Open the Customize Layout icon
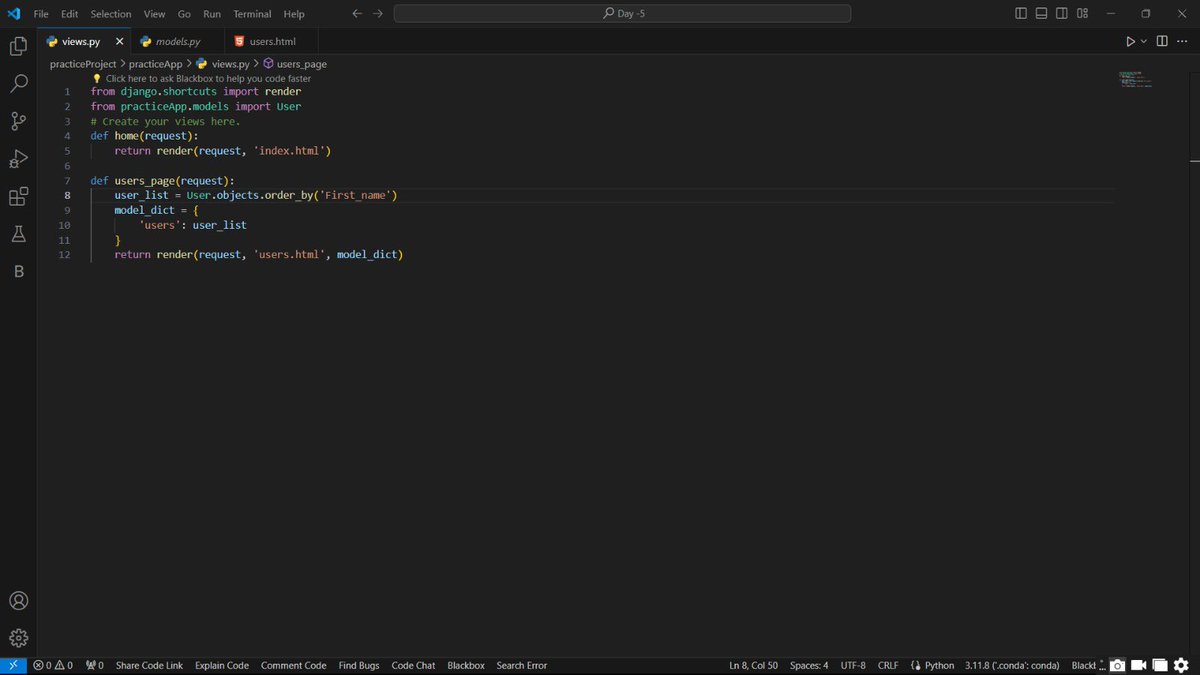Image resolution: width=1200 pixels, height=675 pixels. [x=1083, y=14]
